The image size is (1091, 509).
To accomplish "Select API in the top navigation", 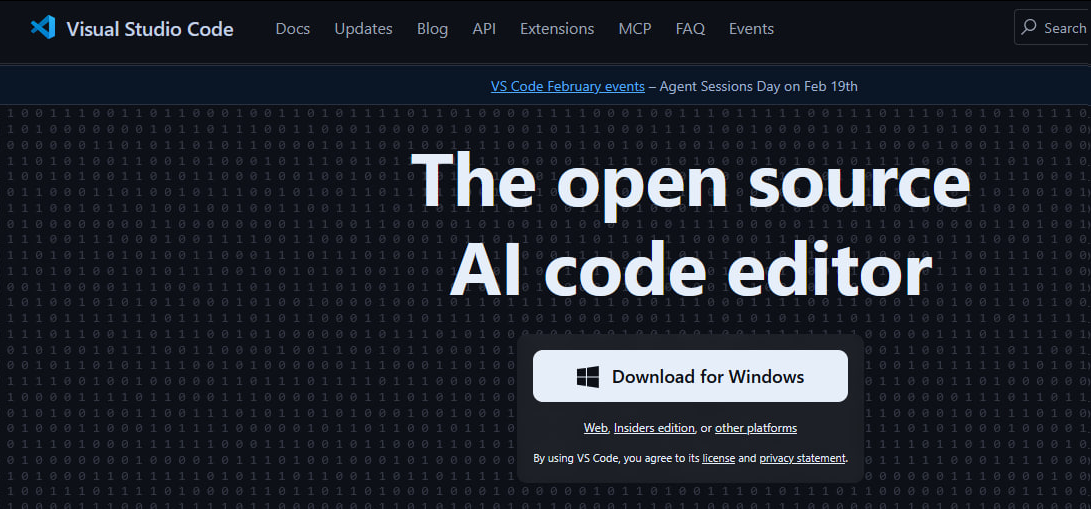I will 484,28.
